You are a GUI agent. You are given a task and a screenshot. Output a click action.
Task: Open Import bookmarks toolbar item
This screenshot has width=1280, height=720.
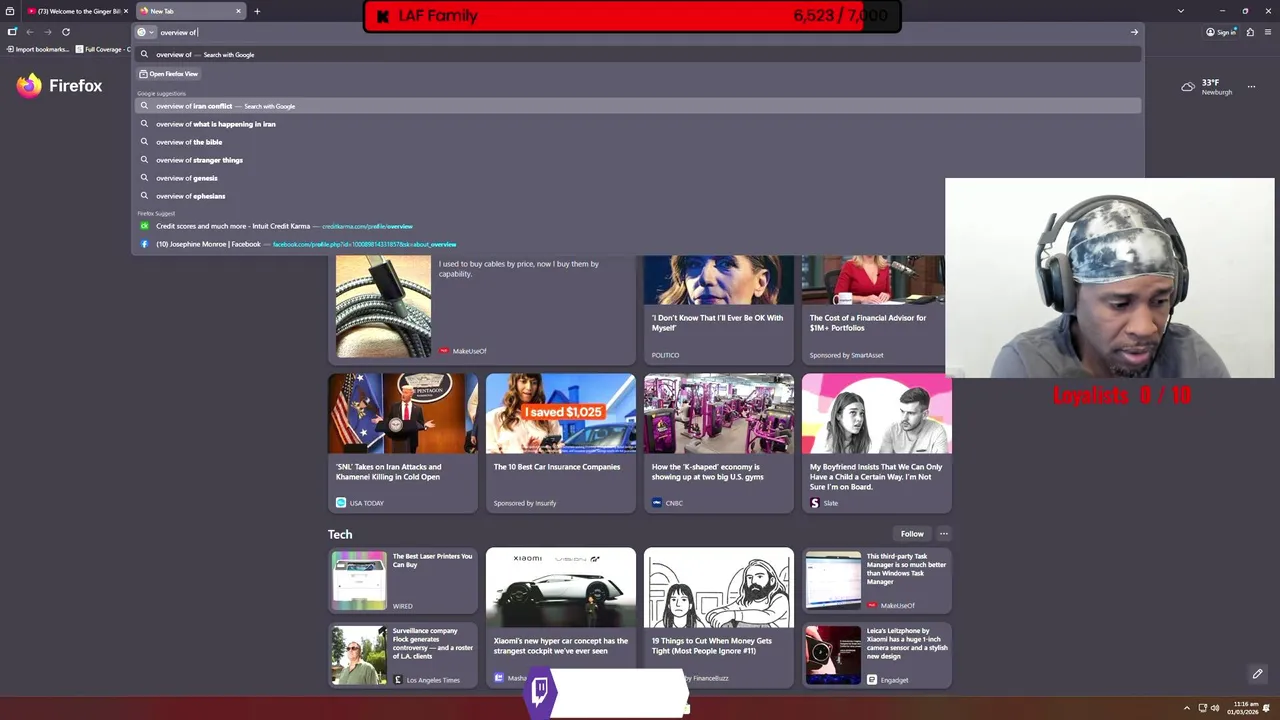(x=38, y=49)
